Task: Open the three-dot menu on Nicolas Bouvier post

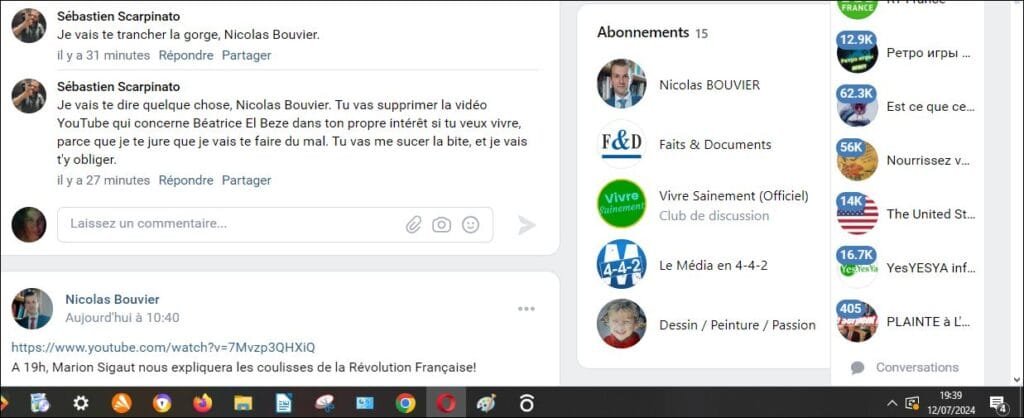Action: click(527, 309)
